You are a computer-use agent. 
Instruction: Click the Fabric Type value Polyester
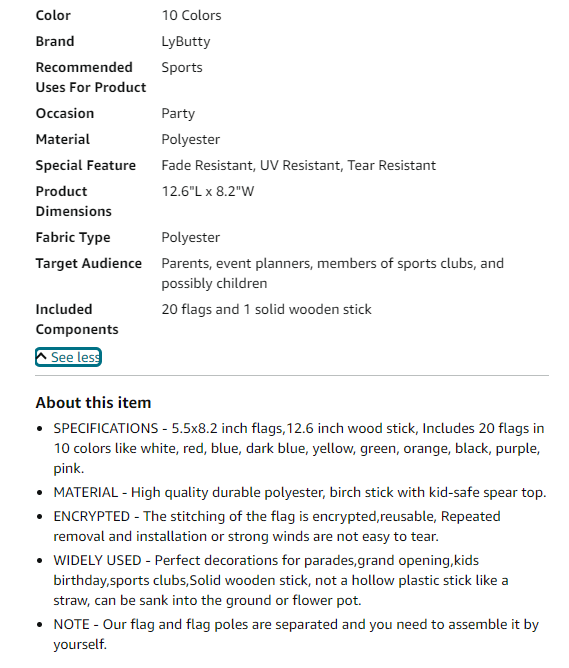(190, 238)
